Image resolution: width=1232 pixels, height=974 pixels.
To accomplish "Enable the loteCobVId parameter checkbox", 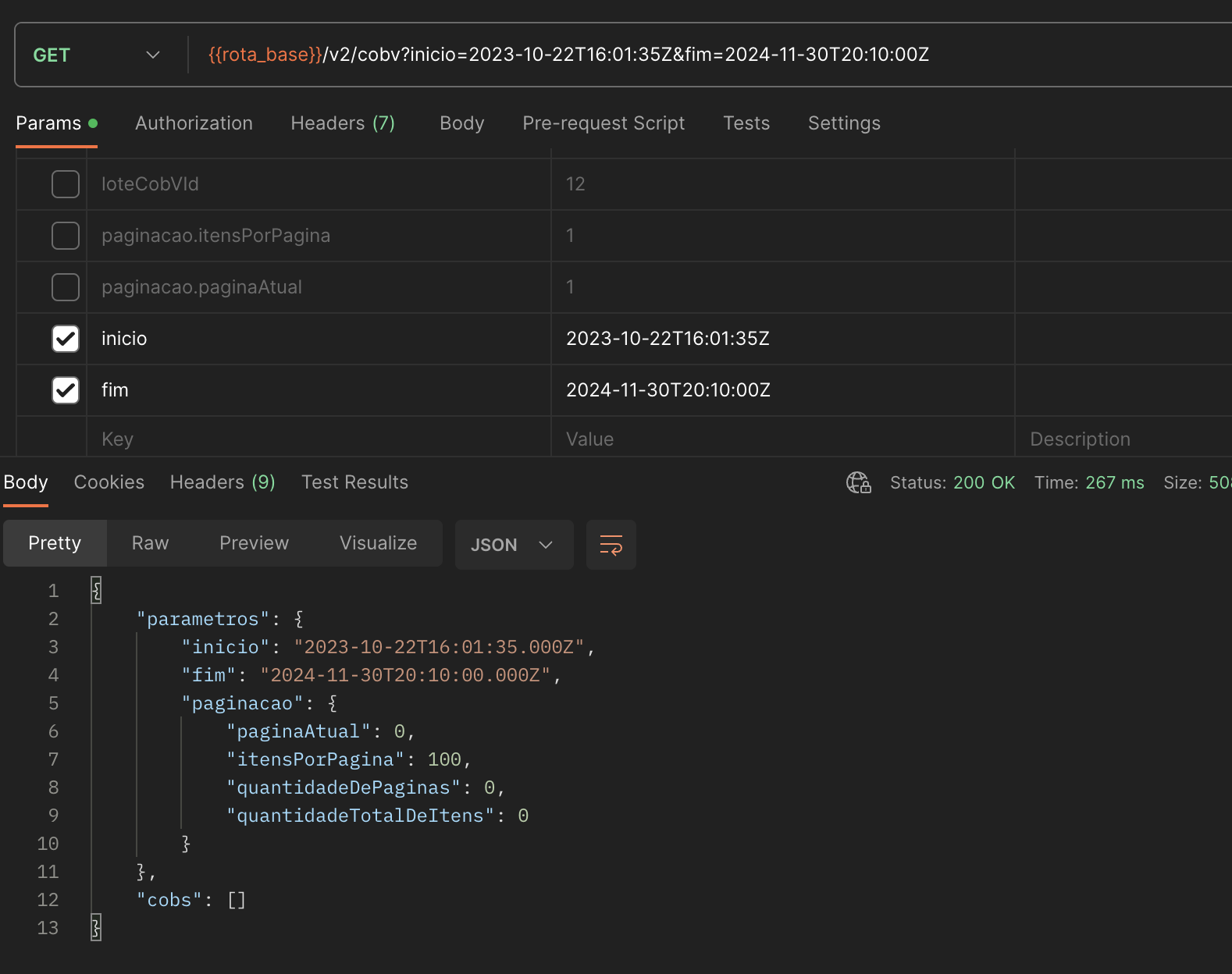I will tap(66, 184).
